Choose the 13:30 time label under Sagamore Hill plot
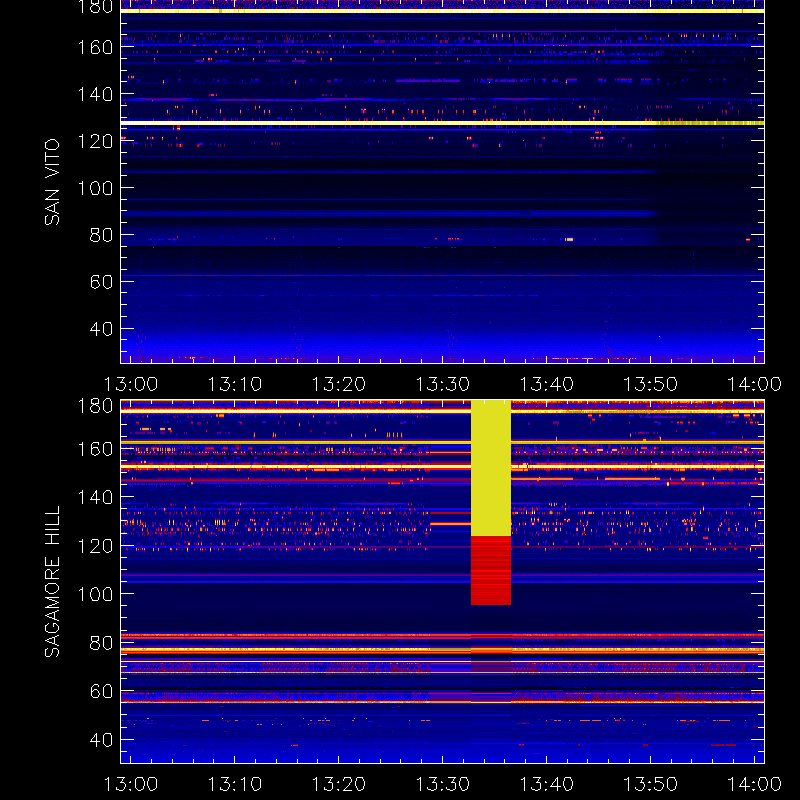800x800 pixels. 443,784
